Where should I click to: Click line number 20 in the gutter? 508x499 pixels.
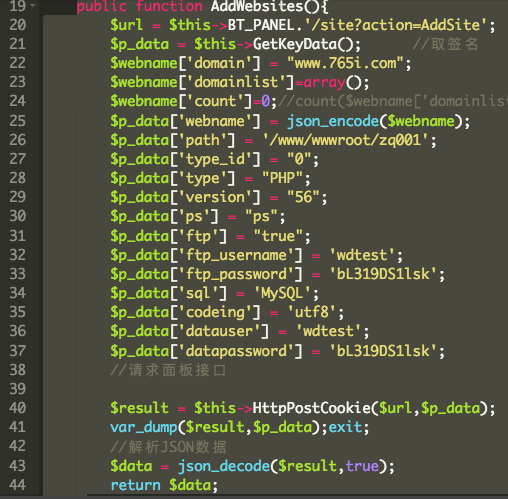[x=17, y=25]
